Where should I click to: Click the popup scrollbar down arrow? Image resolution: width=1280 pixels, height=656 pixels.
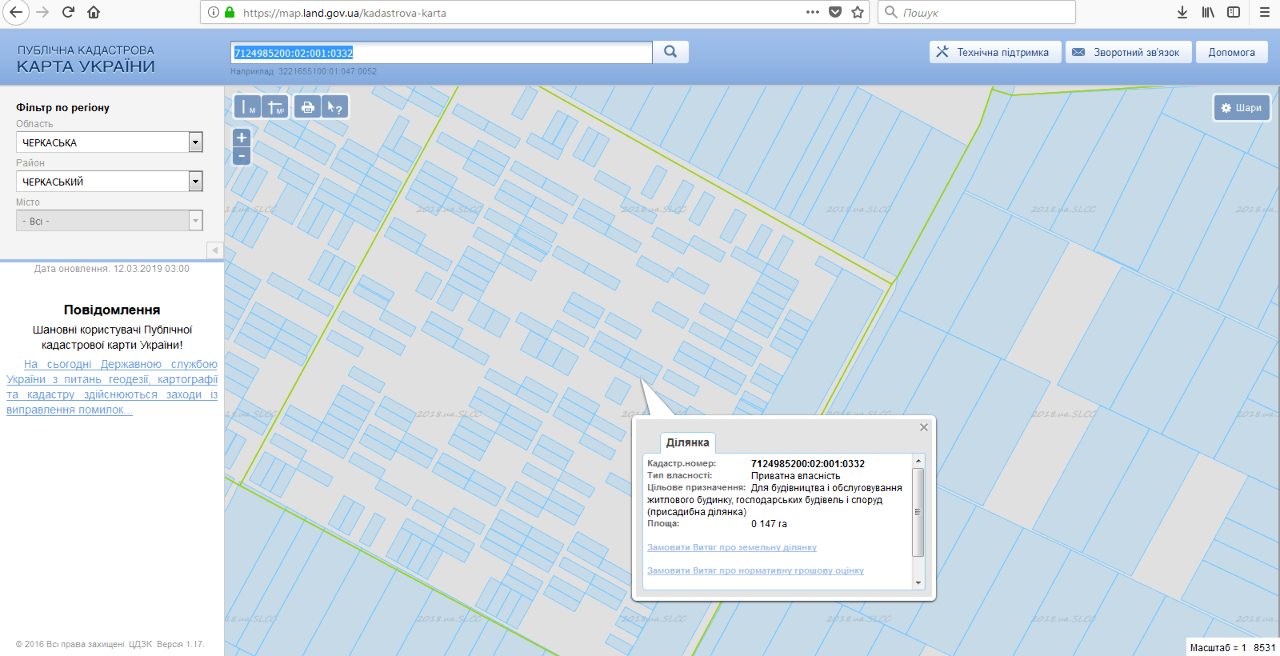[919, 582]
